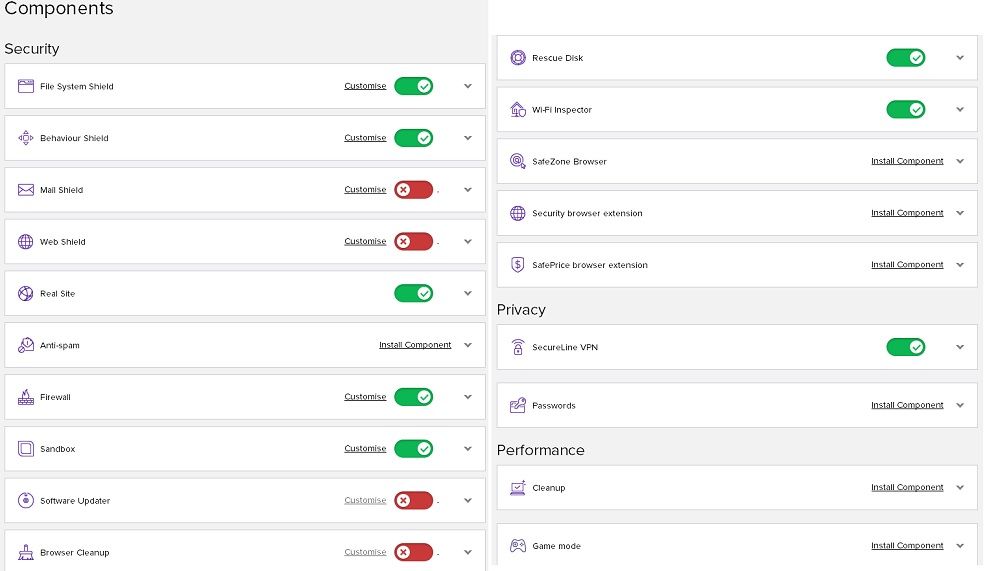Screen dimensions: 1000x571
Task: Expand the Firewall row chevron
Action: (468, 397)
